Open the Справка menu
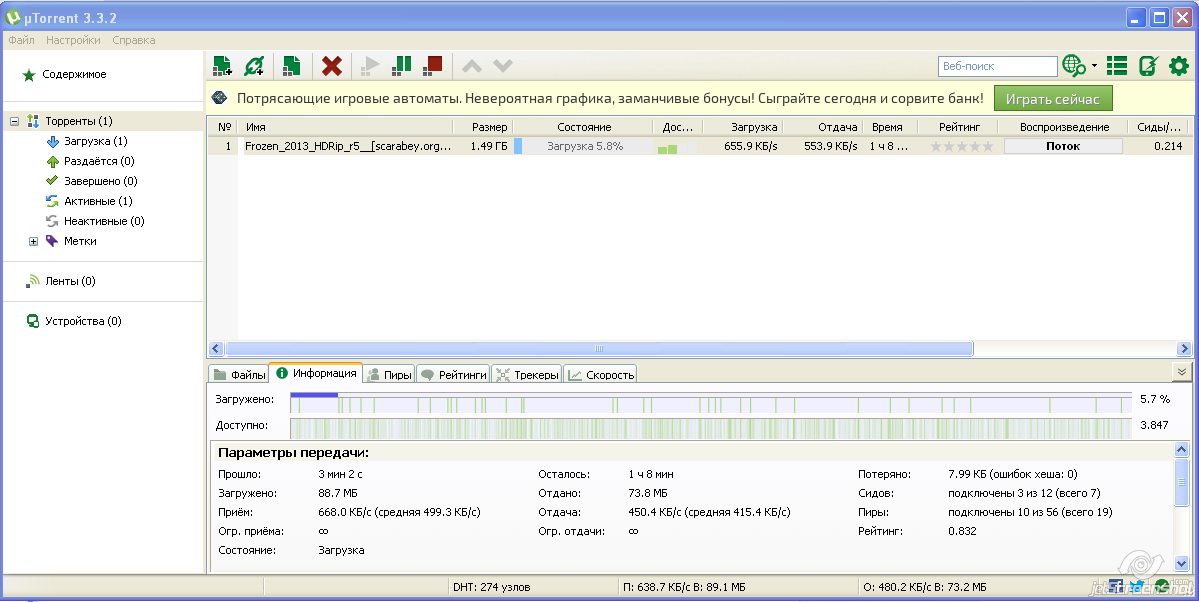 click(134, 40)
